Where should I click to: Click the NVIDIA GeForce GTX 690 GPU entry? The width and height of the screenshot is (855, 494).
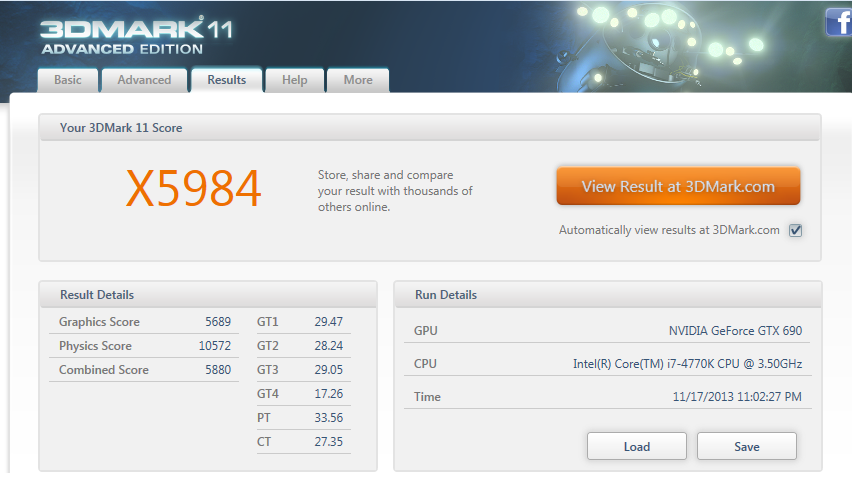(x=734, y=331)
